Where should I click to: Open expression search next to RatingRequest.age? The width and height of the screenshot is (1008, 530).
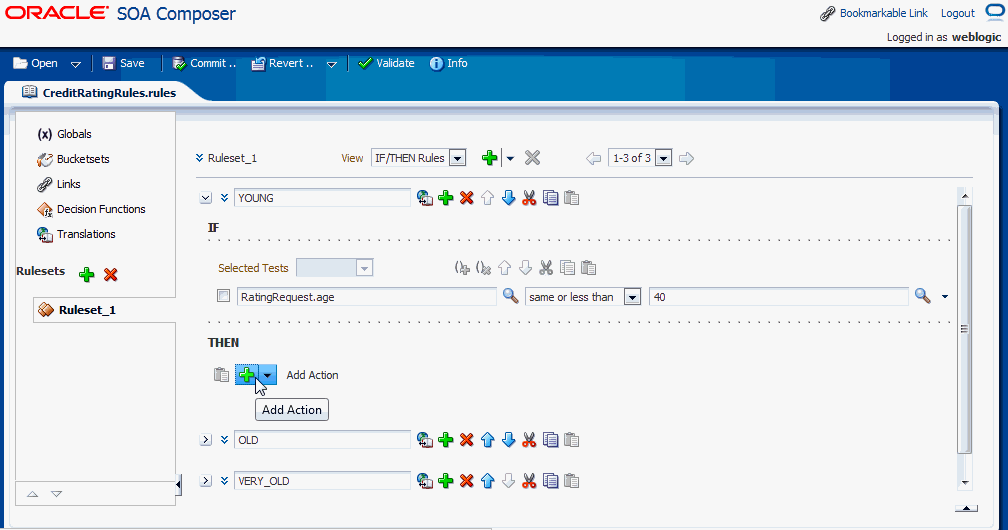pos(510,296)
